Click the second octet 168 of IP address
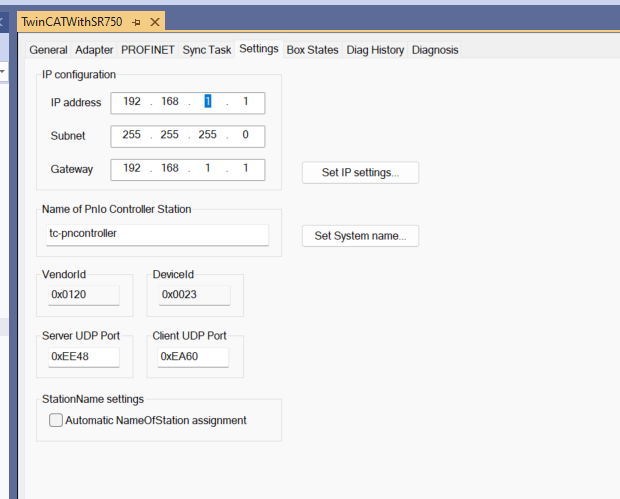Image resolution: width=620 pixels, height=499 pixels. pyautogui.click(x=170, y=102)
